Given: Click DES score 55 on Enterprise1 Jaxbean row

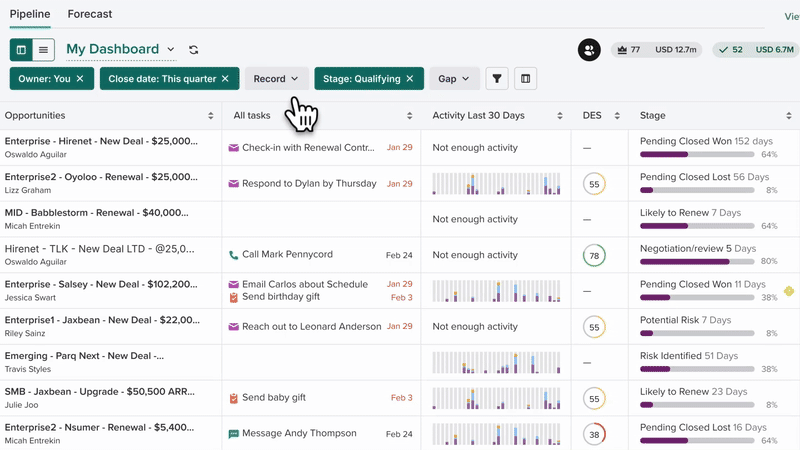Looking at the screenshot, I should point(594,327).
